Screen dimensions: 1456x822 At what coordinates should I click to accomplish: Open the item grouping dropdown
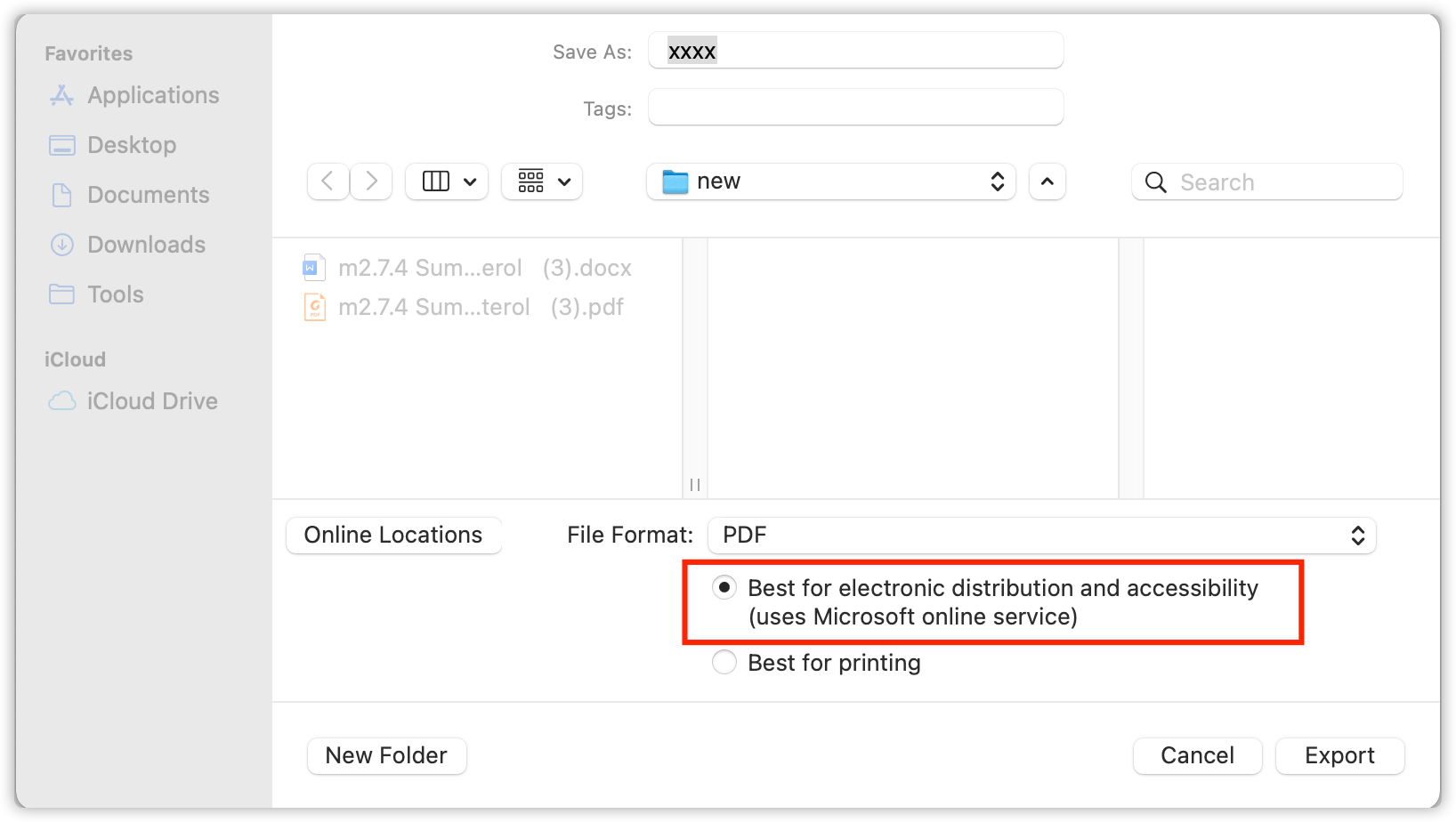tap(542, 181)
